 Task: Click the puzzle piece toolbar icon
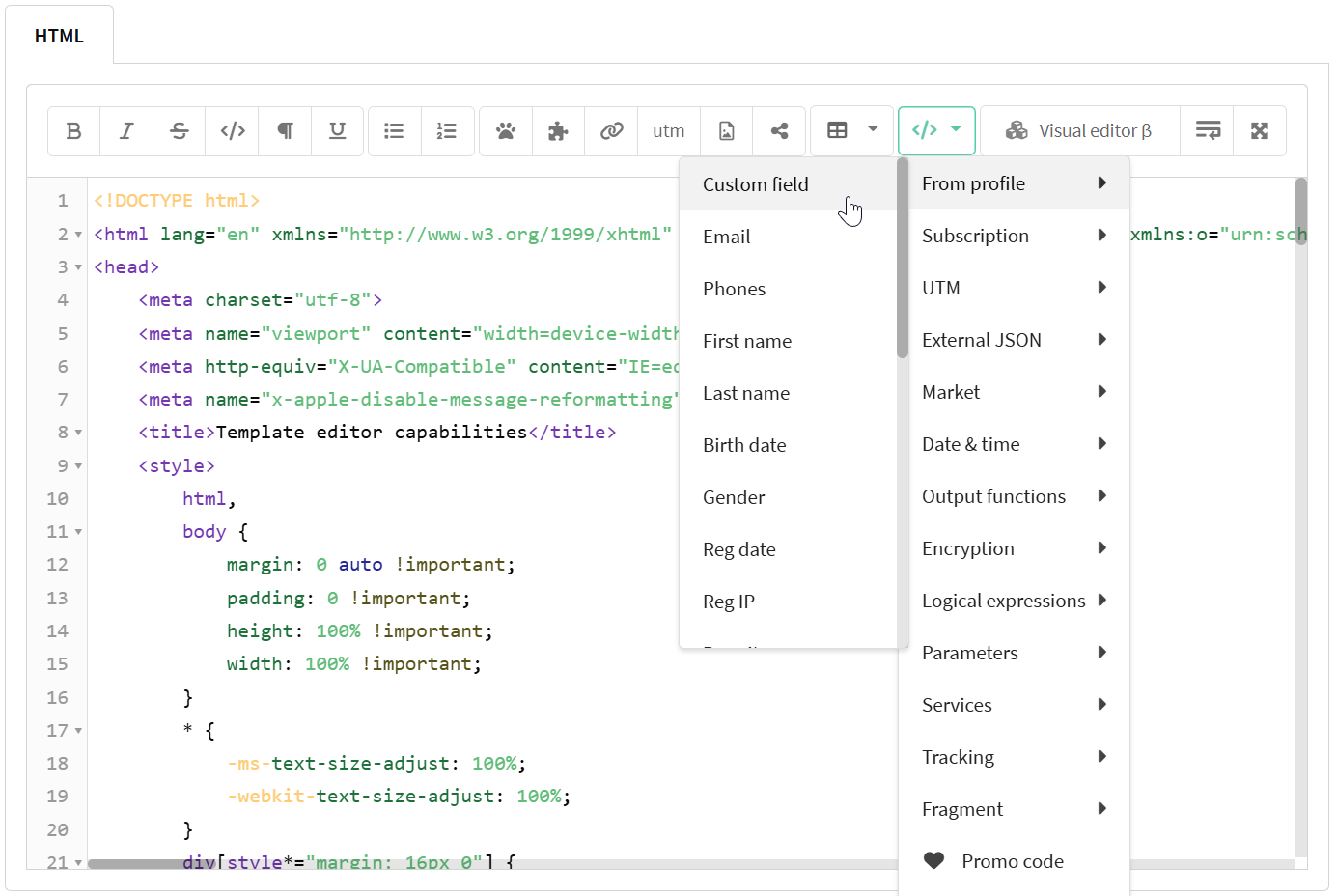point(558,131)
